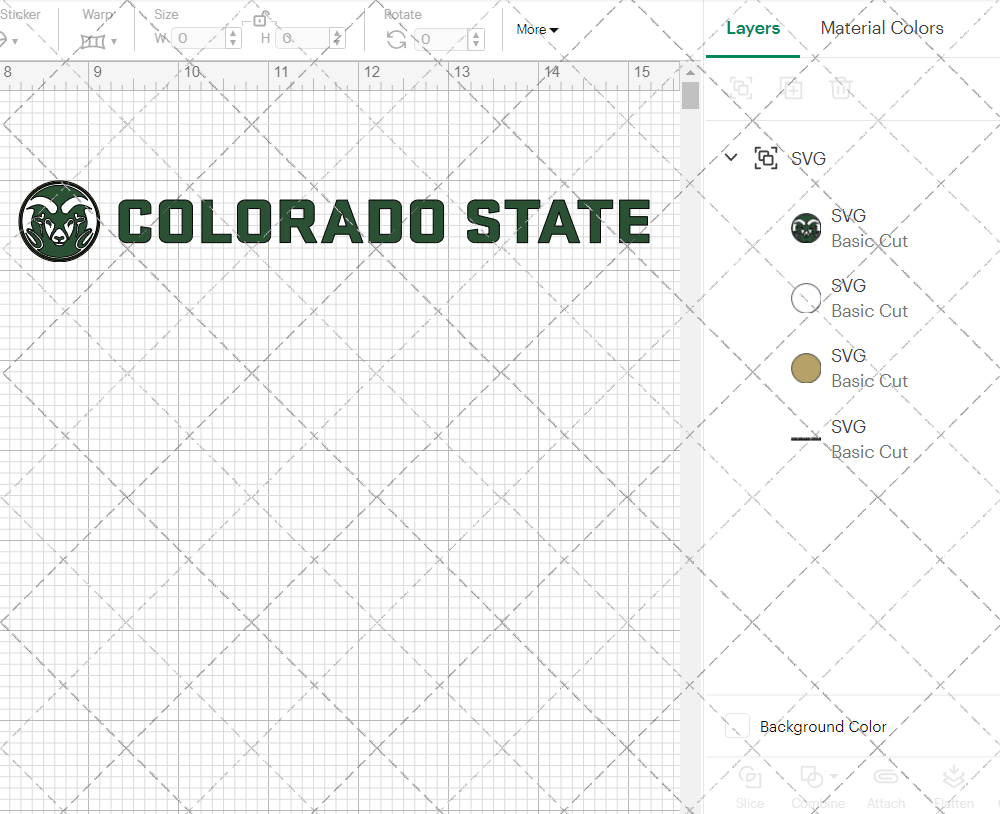
Task: Click the rotate stepper arrows
Action: [x=475, y=40]
